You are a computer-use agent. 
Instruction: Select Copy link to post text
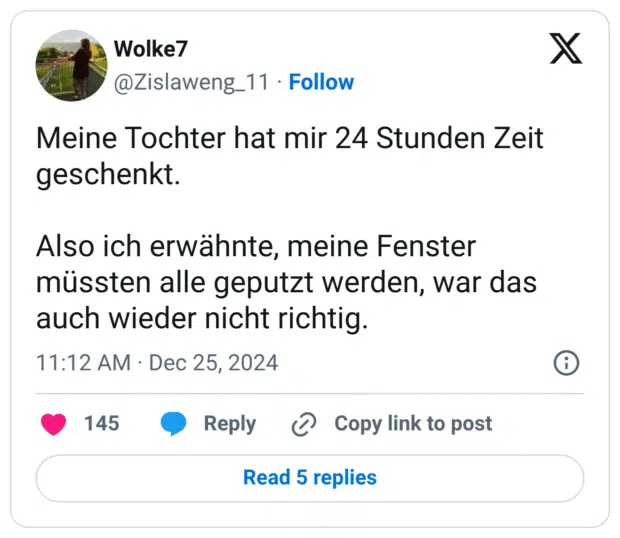413,424
